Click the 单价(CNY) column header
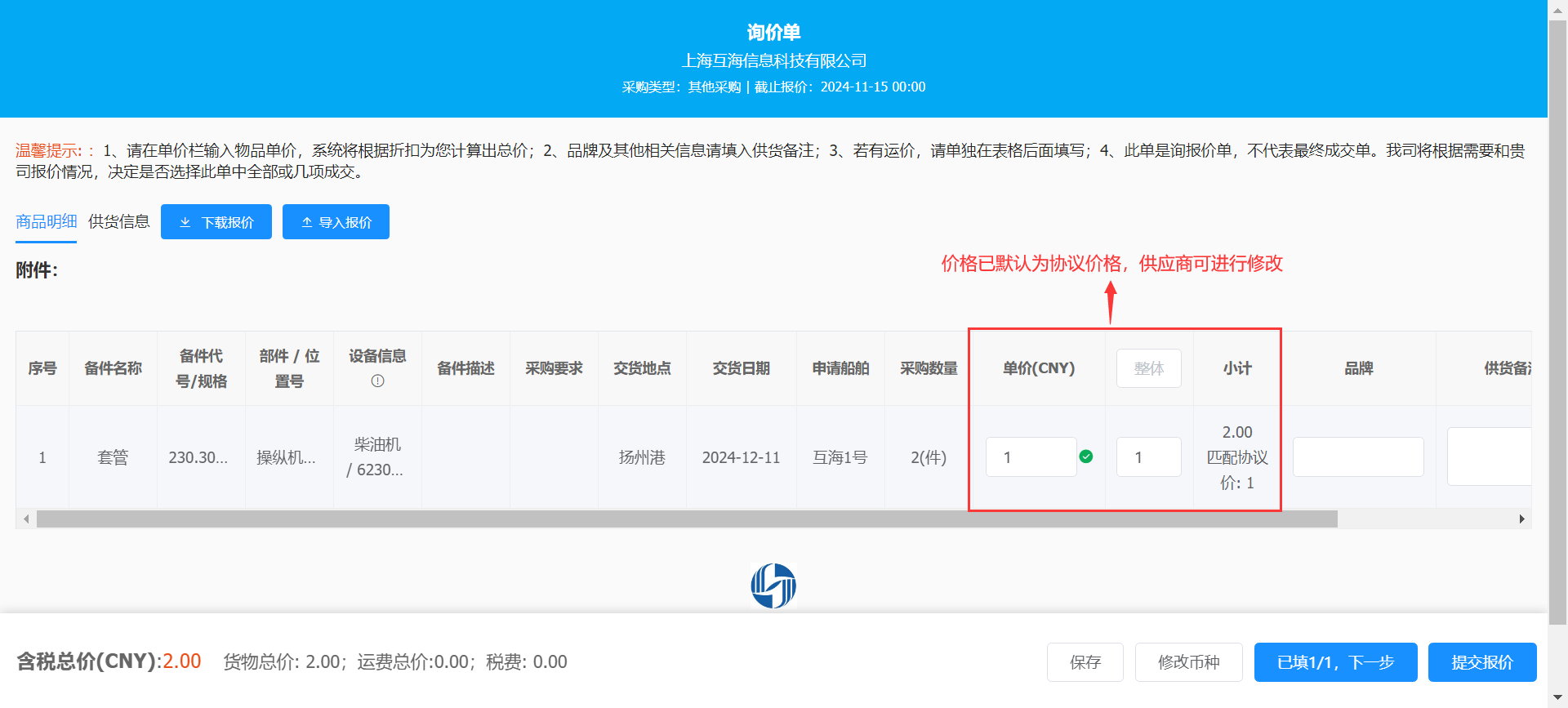Screen dimensions: 1568x708 click(x=1039, y=368)
